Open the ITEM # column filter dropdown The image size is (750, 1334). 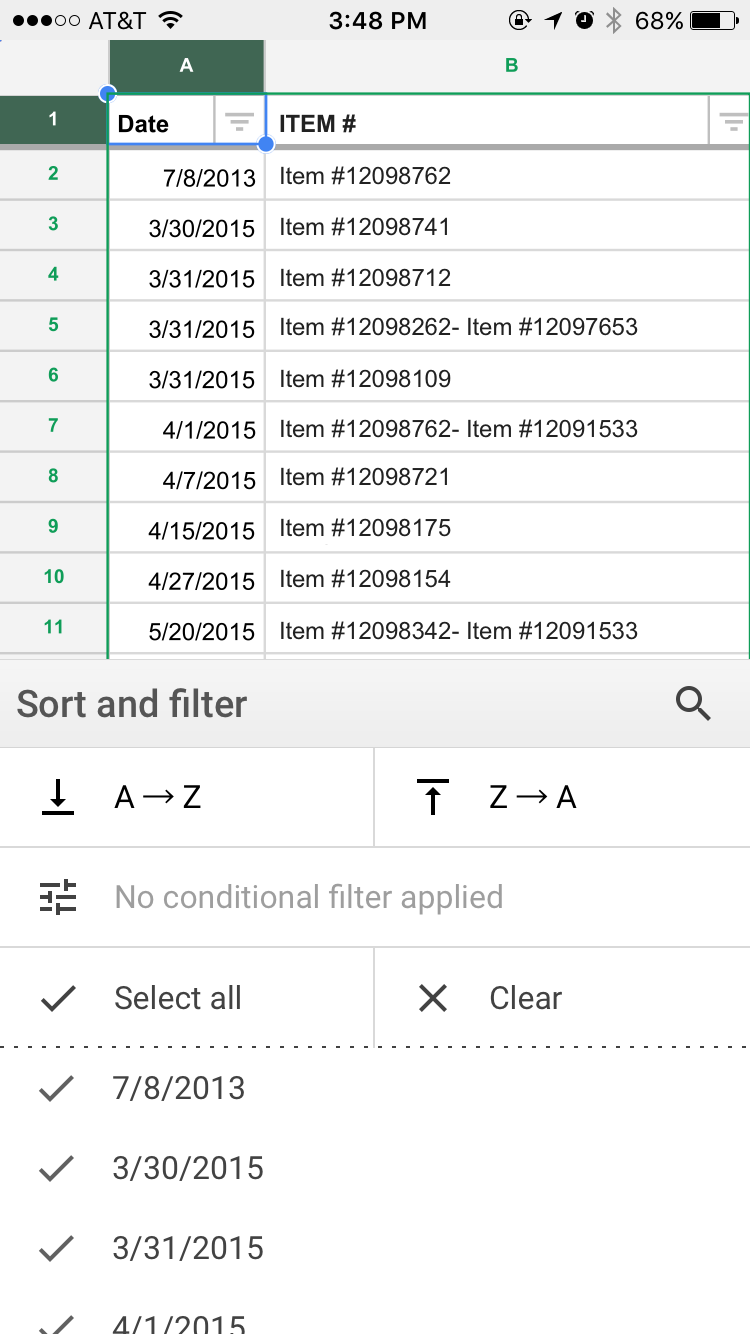[732, 123]
